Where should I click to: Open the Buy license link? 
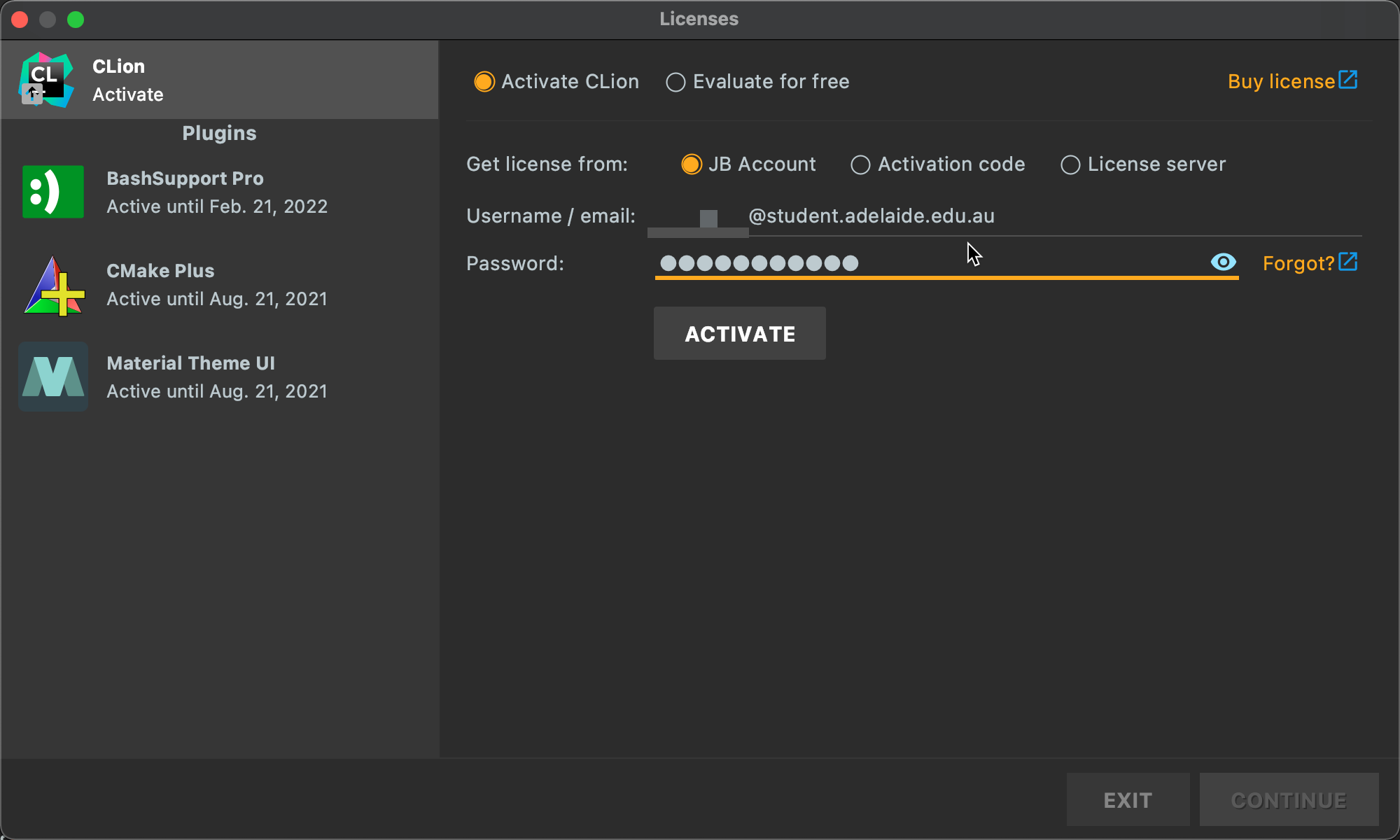[1281, 82]
